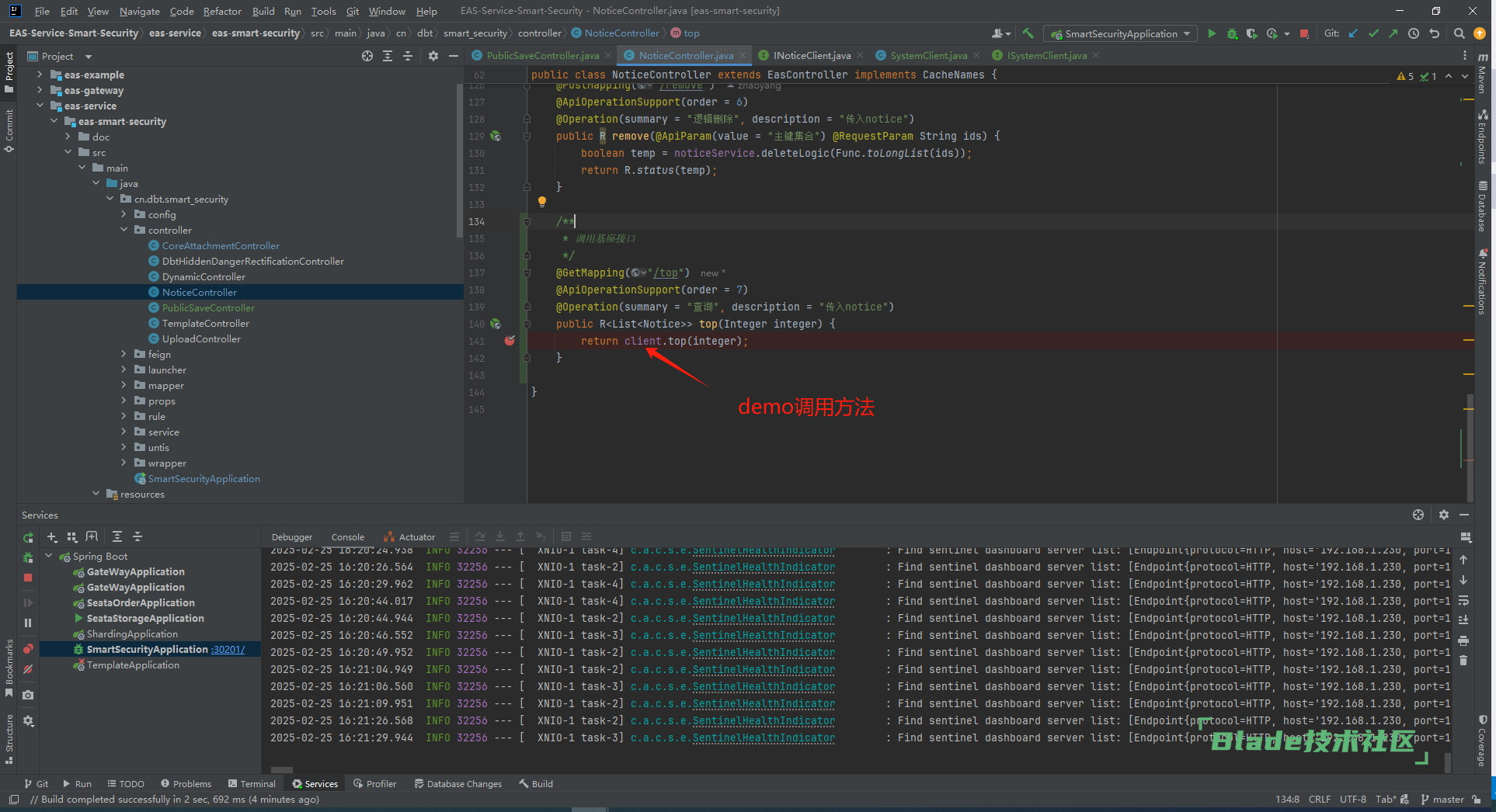Image resolution: width=1496 pixels, height=812 pixels.
Task: Select opened file with the Project panel crosshair icon
Action: (367, 56)
